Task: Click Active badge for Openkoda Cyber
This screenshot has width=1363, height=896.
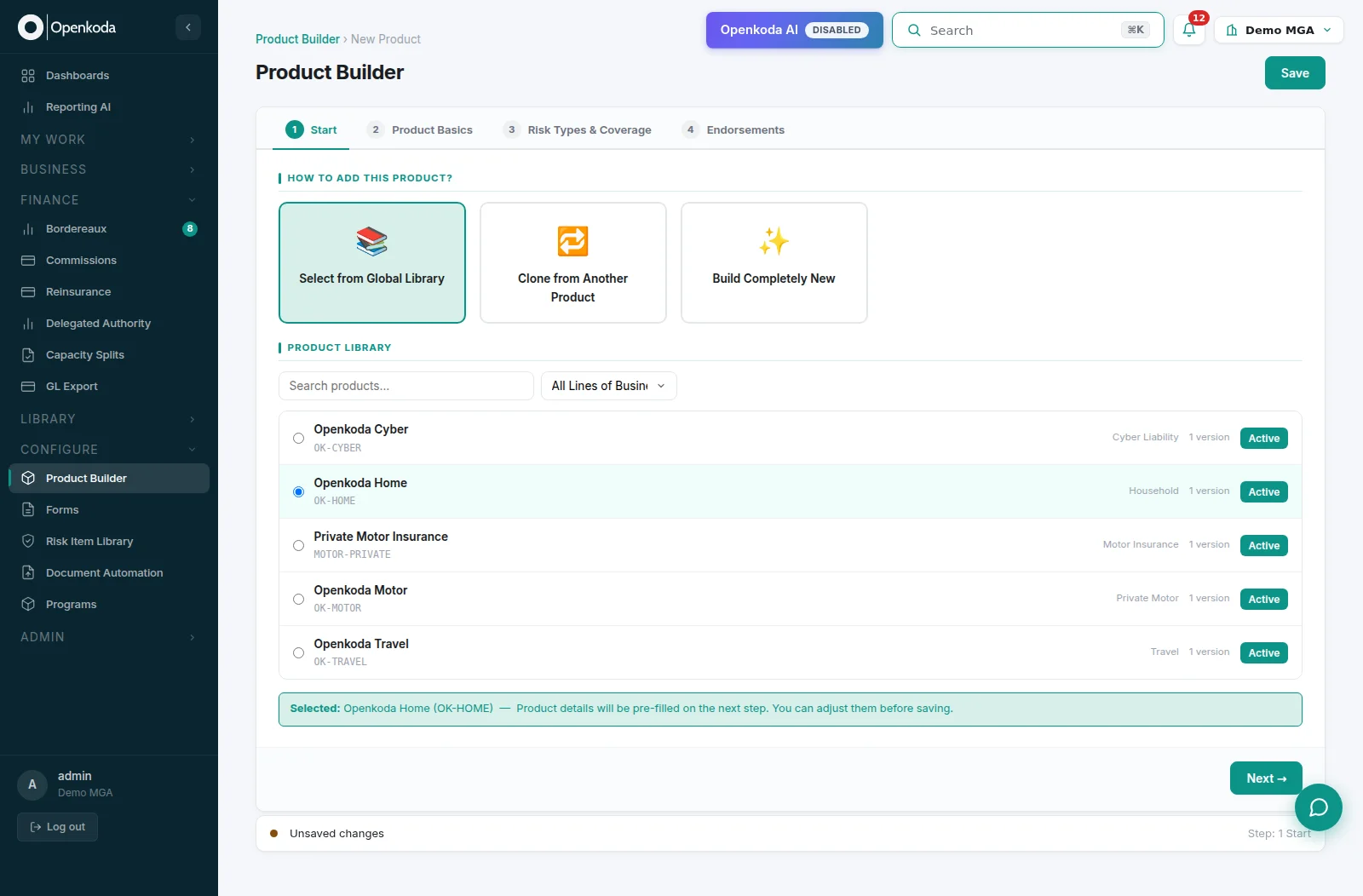Action: tap(1264, 439)
